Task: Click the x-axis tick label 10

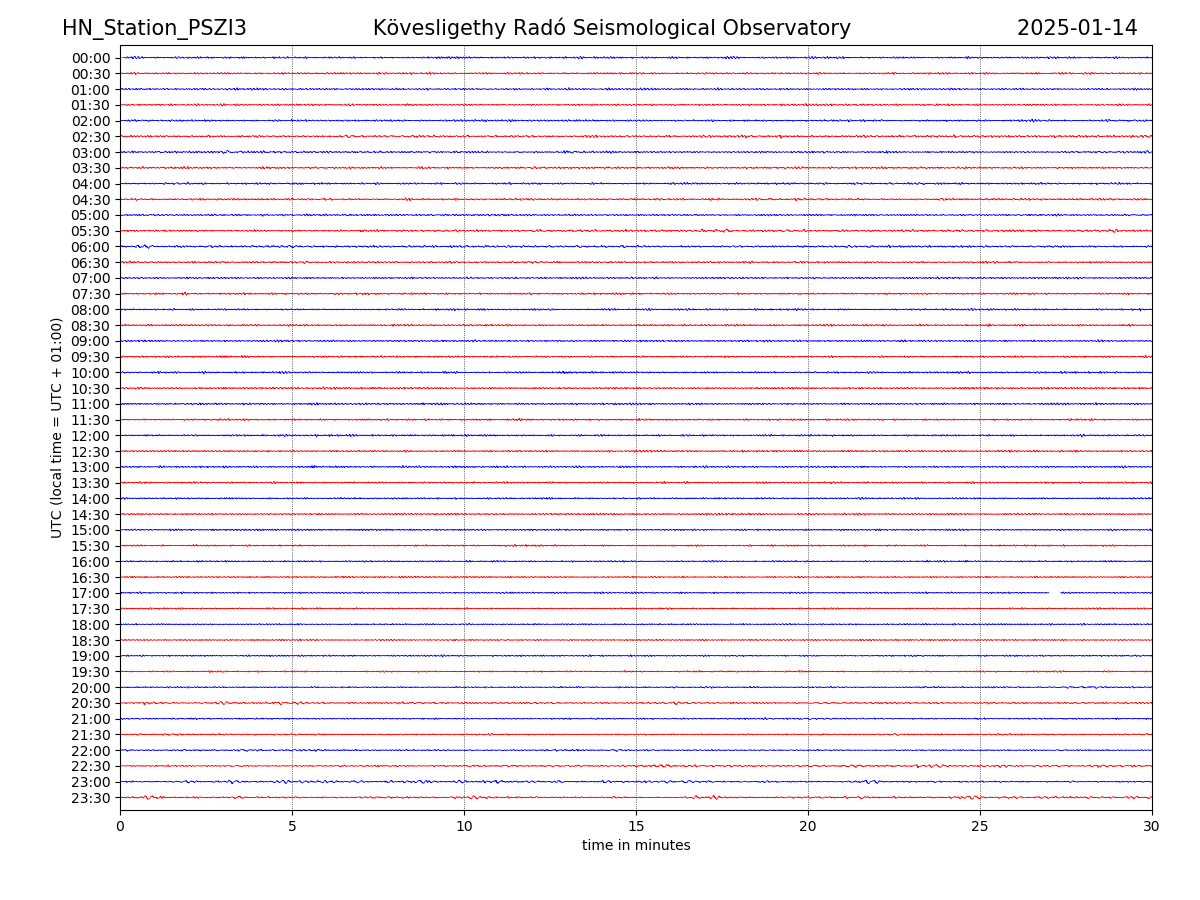Action: point(464,826)
